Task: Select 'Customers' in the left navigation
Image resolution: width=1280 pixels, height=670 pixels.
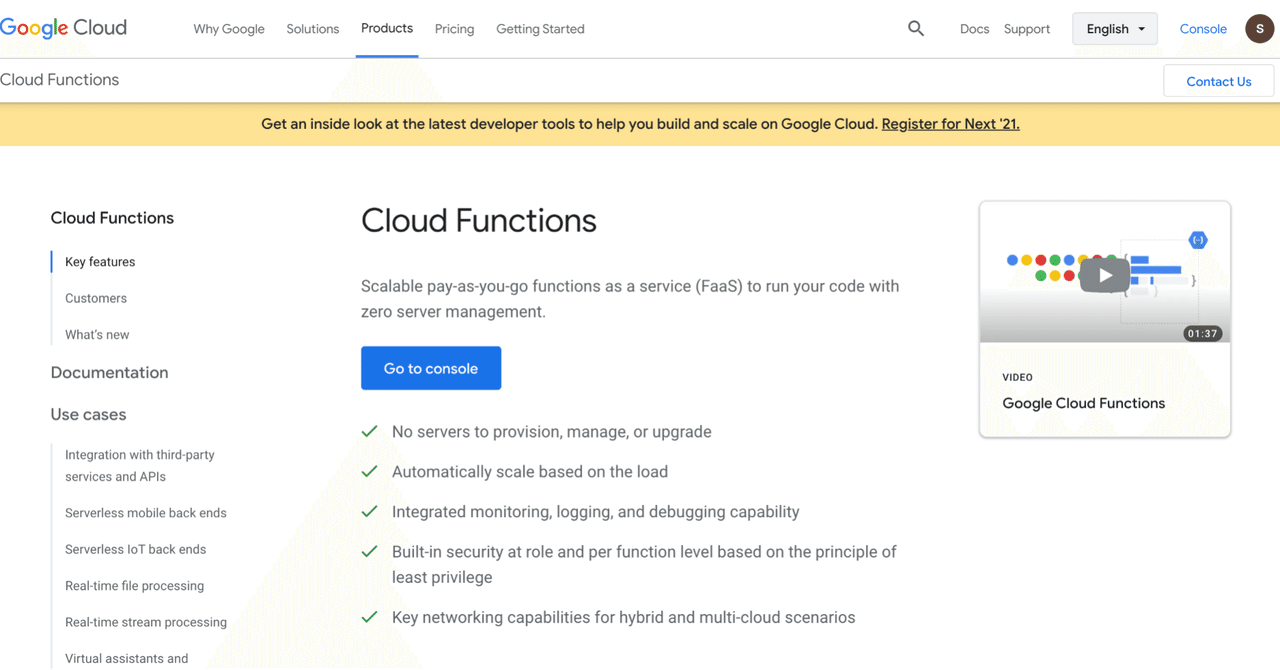Action: point(95,297)
